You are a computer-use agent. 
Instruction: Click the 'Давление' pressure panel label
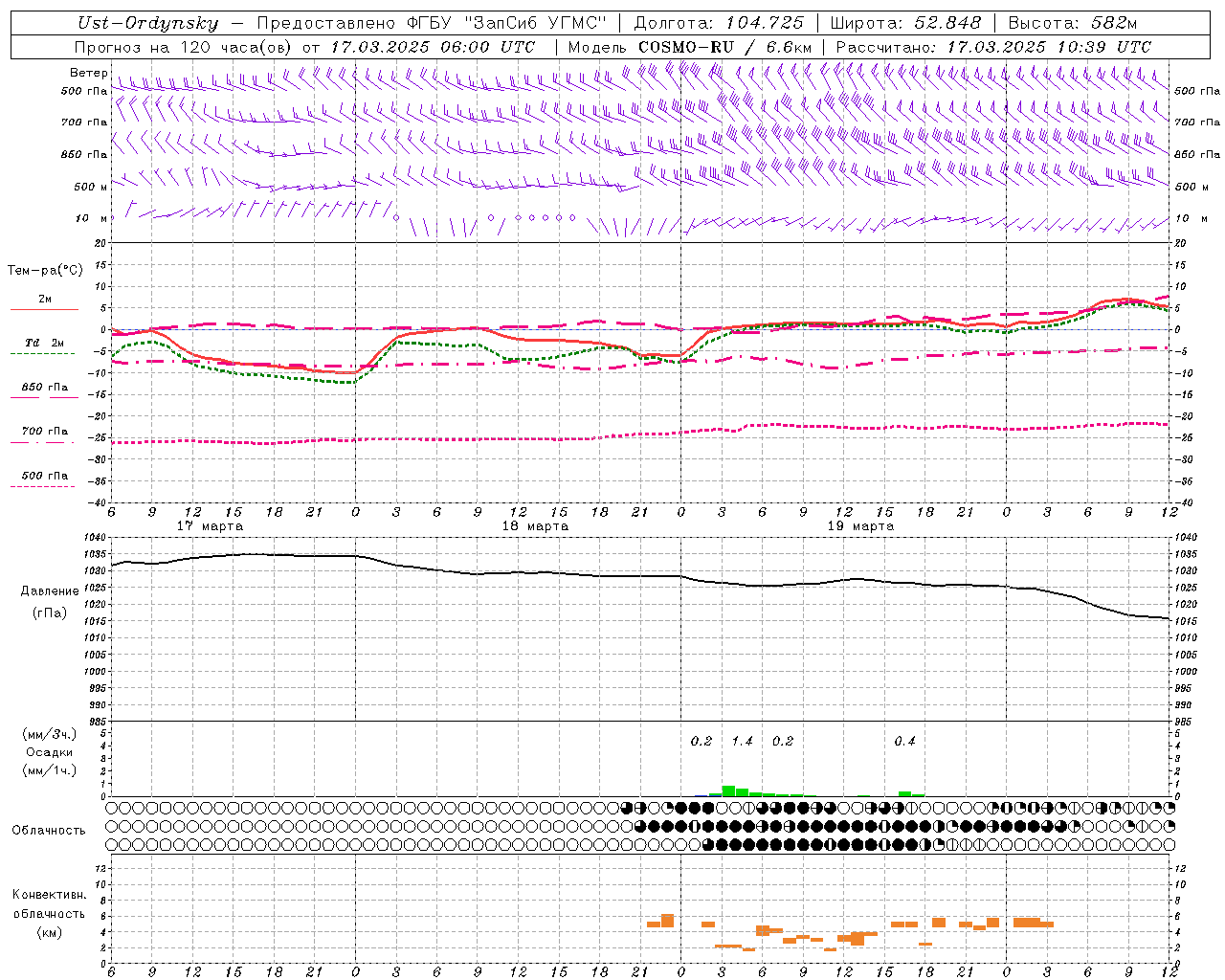coord(50,591)
